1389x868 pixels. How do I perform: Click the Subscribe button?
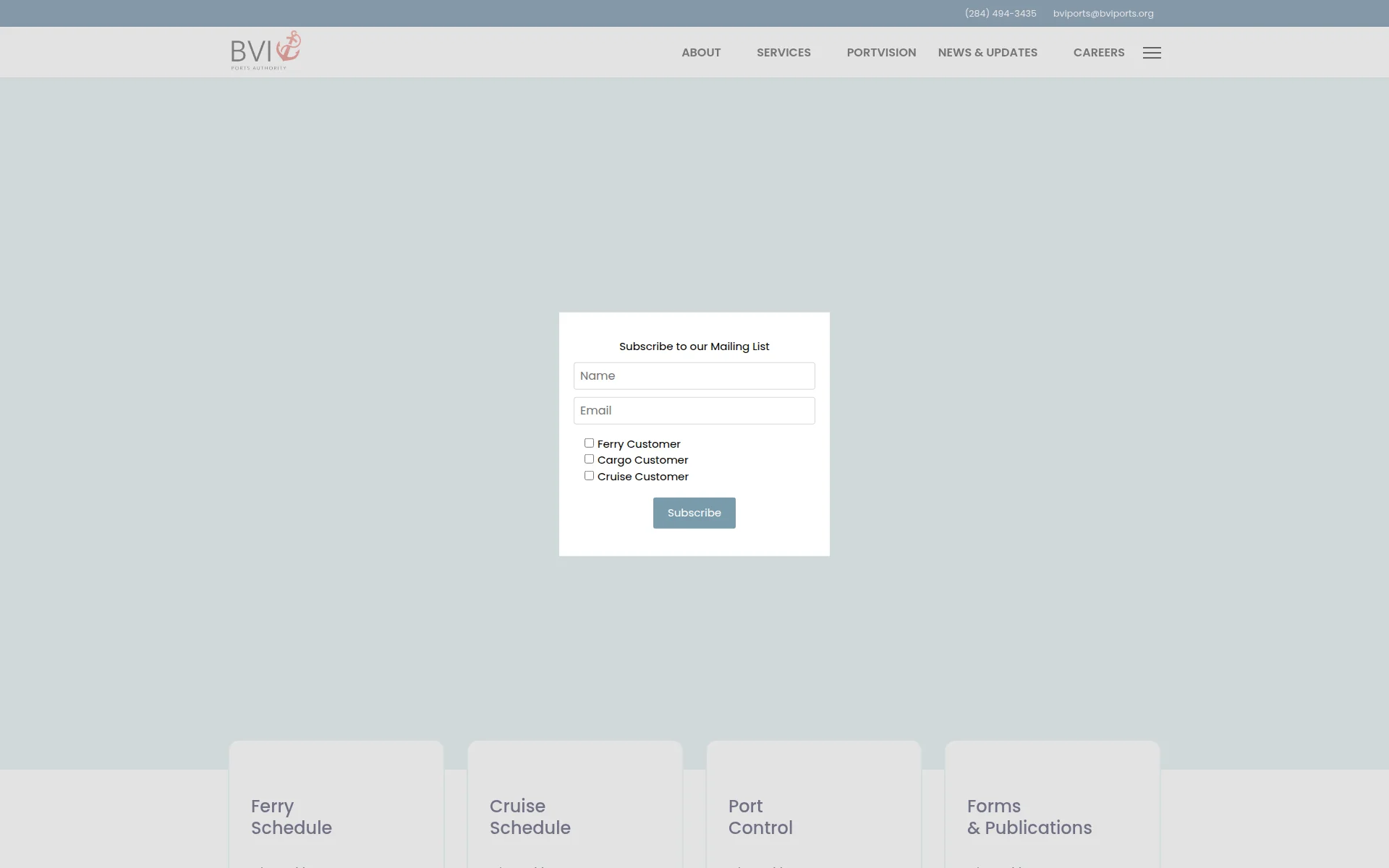[694, 513]
